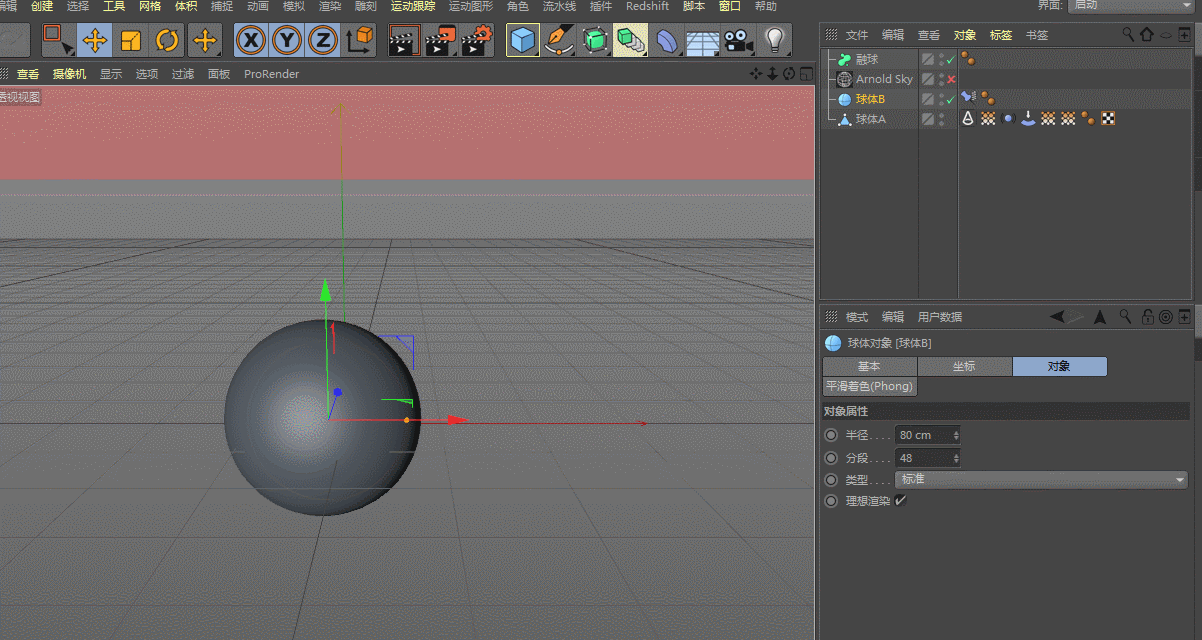Click the viewport move camera icon

pyautogui.click(x=756, y=73)
